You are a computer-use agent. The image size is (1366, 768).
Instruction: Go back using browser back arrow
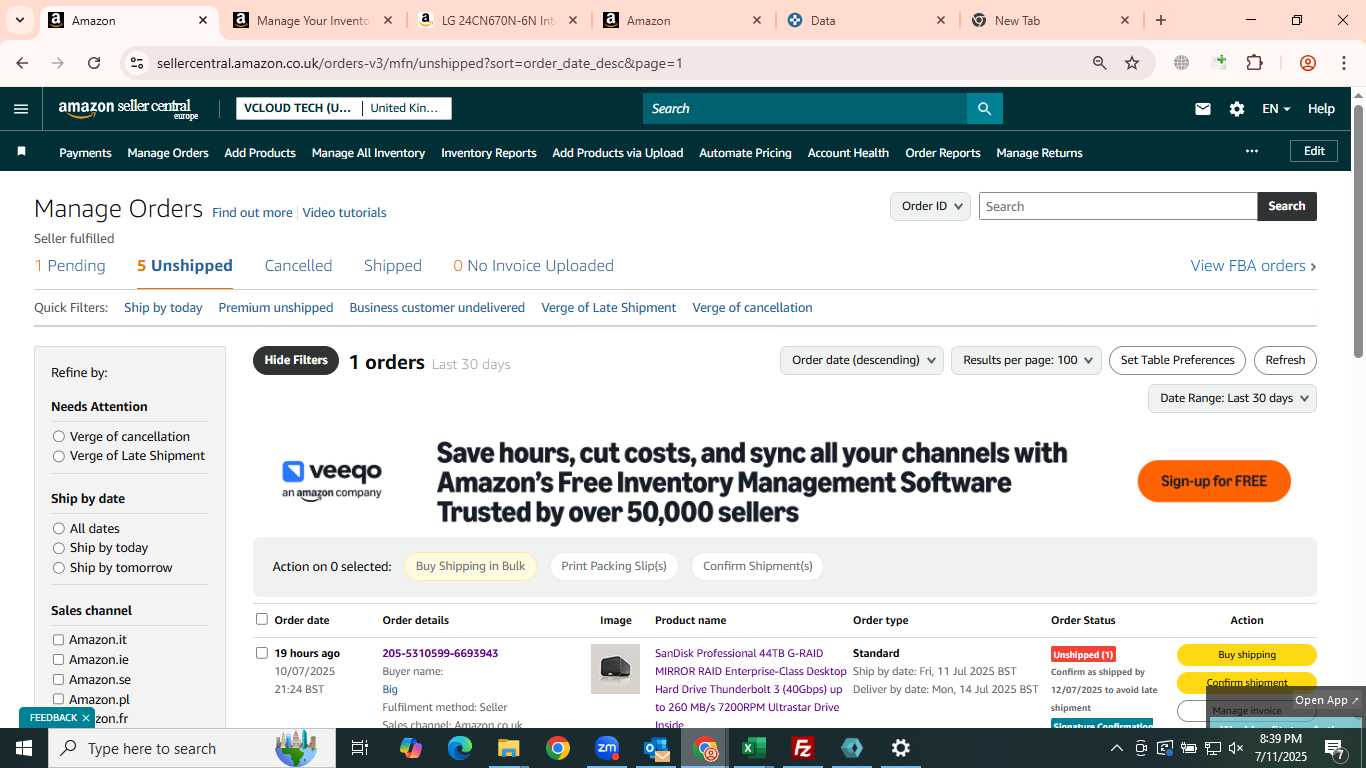[x=22, y=63]
